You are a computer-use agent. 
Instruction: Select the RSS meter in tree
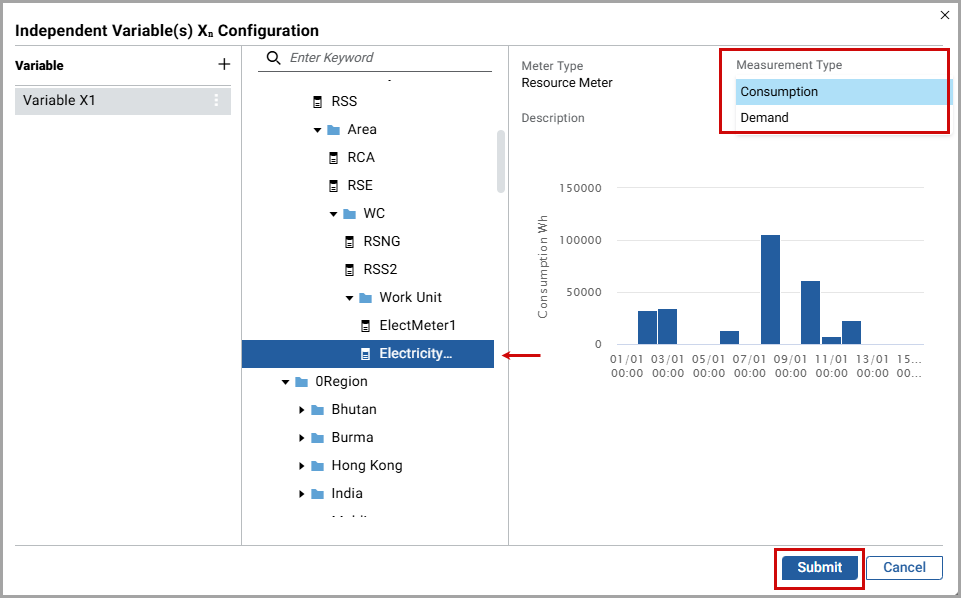click(345, 101)
